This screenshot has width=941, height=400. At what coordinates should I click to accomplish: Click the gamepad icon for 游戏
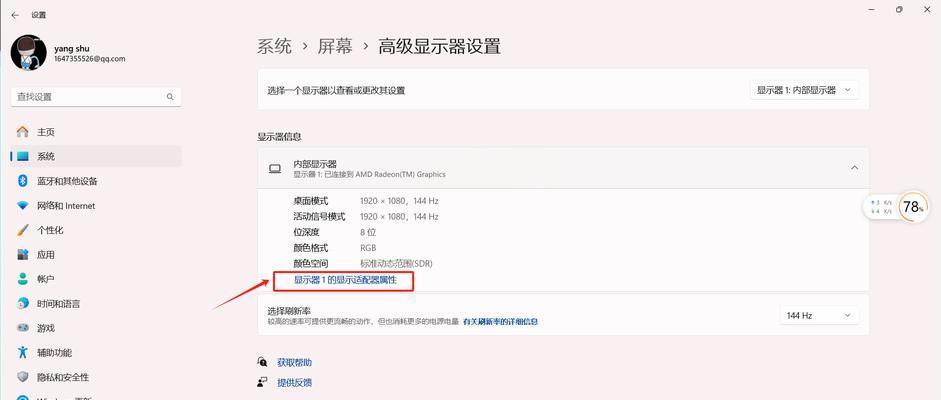pos(23,329)
